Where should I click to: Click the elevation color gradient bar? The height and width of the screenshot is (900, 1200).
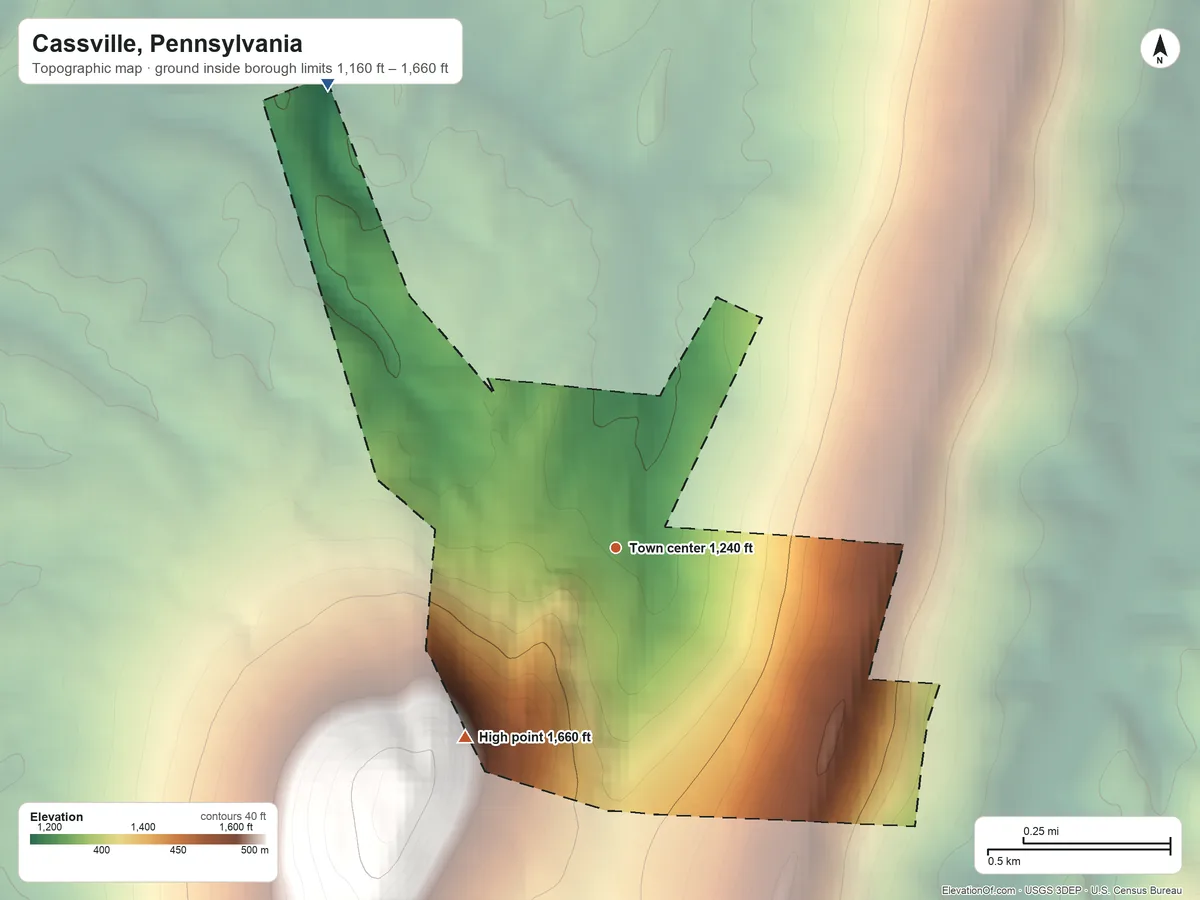pyautogui.click(x=148, y=839)
